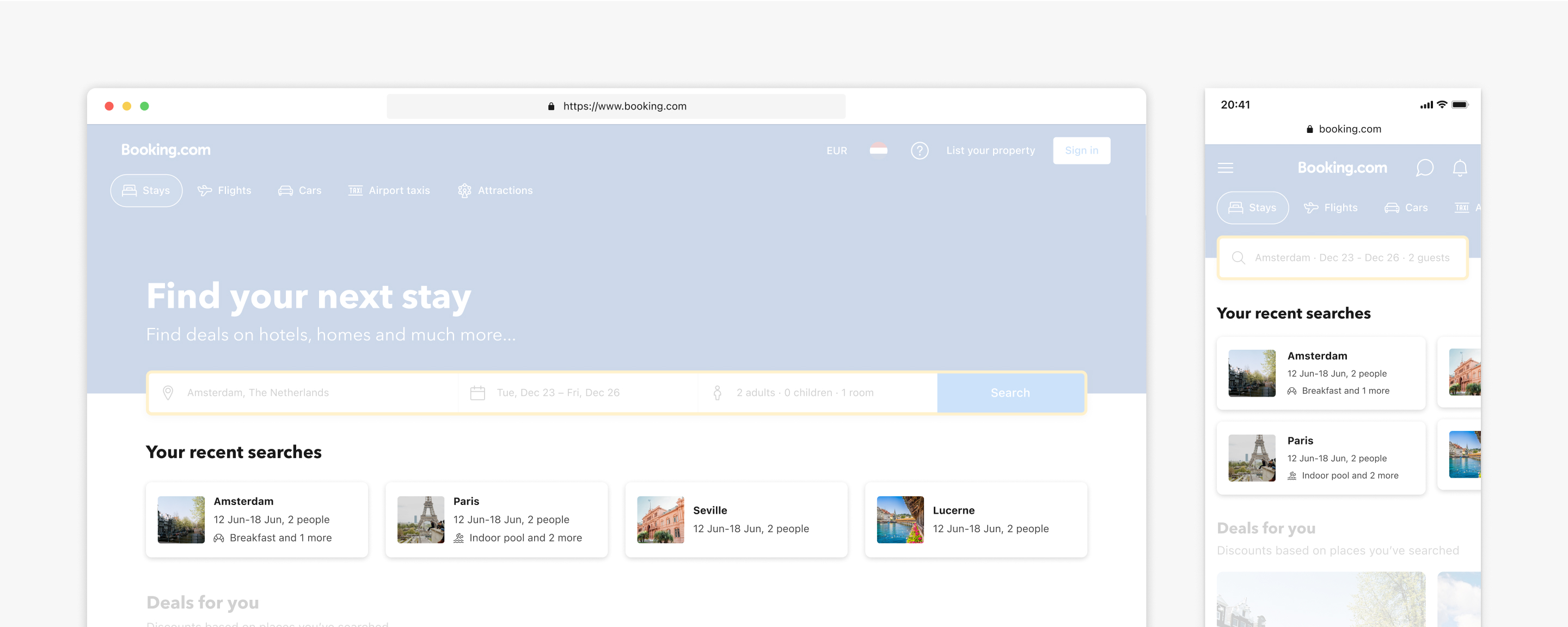Click the Sign in button
Viewport: 1568px width, 627px height.
(x=1081, y=150)
